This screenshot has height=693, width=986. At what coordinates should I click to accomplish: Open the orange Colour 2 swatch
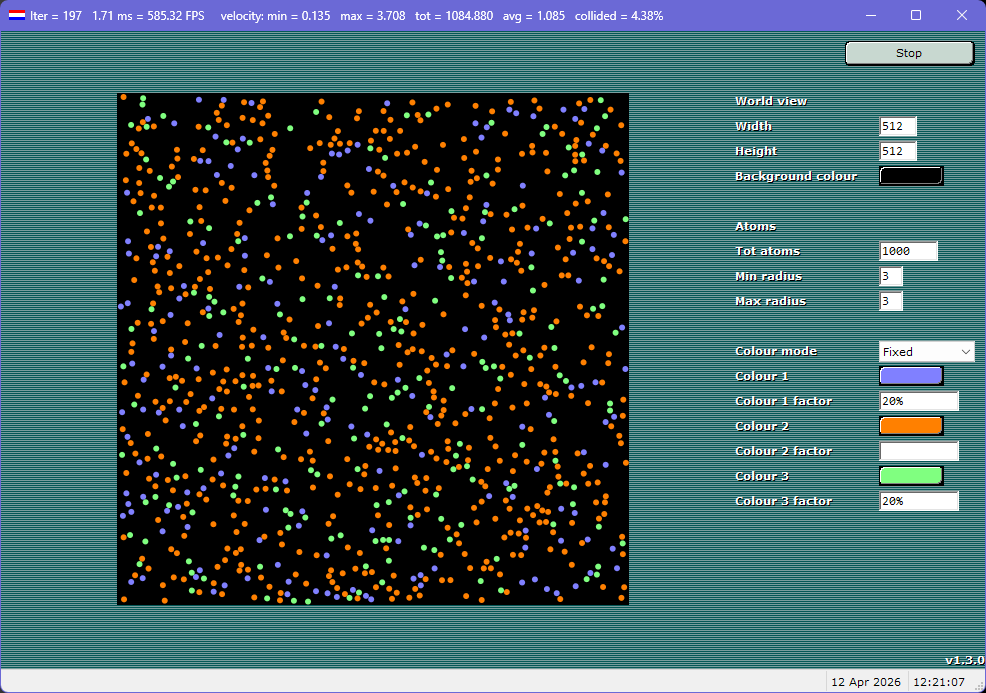[910, 426]
